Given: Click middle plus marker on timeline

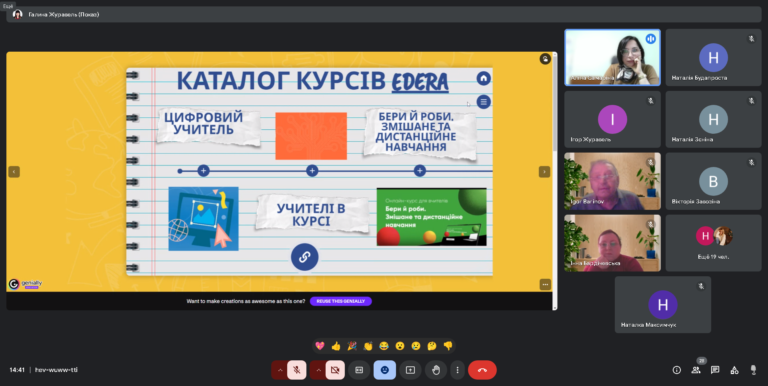Looking at the screenshot, I should click(x=312, y=170).
